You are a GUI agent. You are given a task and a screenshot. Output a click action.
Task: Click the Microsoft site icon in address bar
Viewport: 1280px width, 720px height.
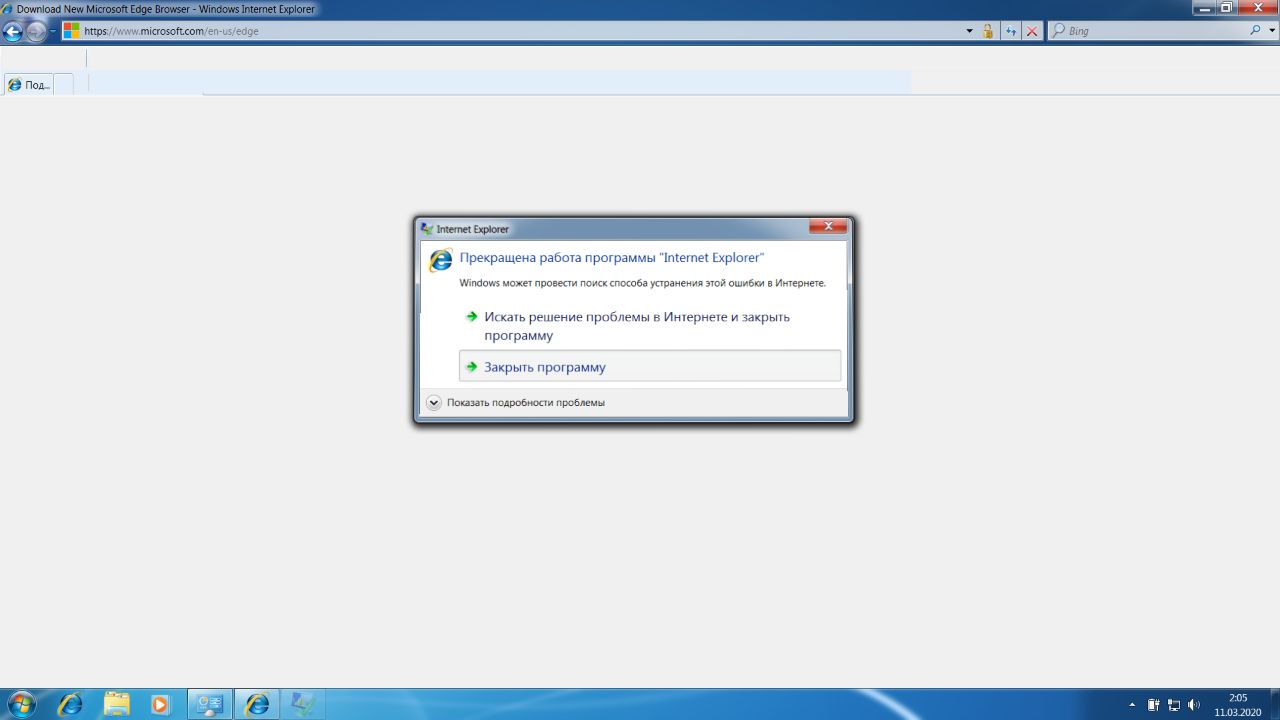click(71, 31)
